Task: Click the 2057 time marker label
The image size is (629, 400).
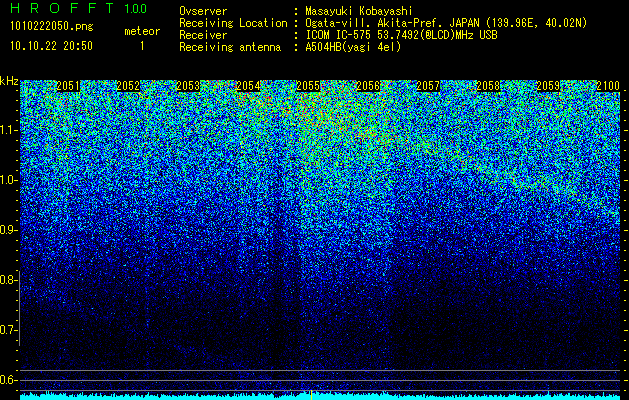Action: [x=428, y=86]
